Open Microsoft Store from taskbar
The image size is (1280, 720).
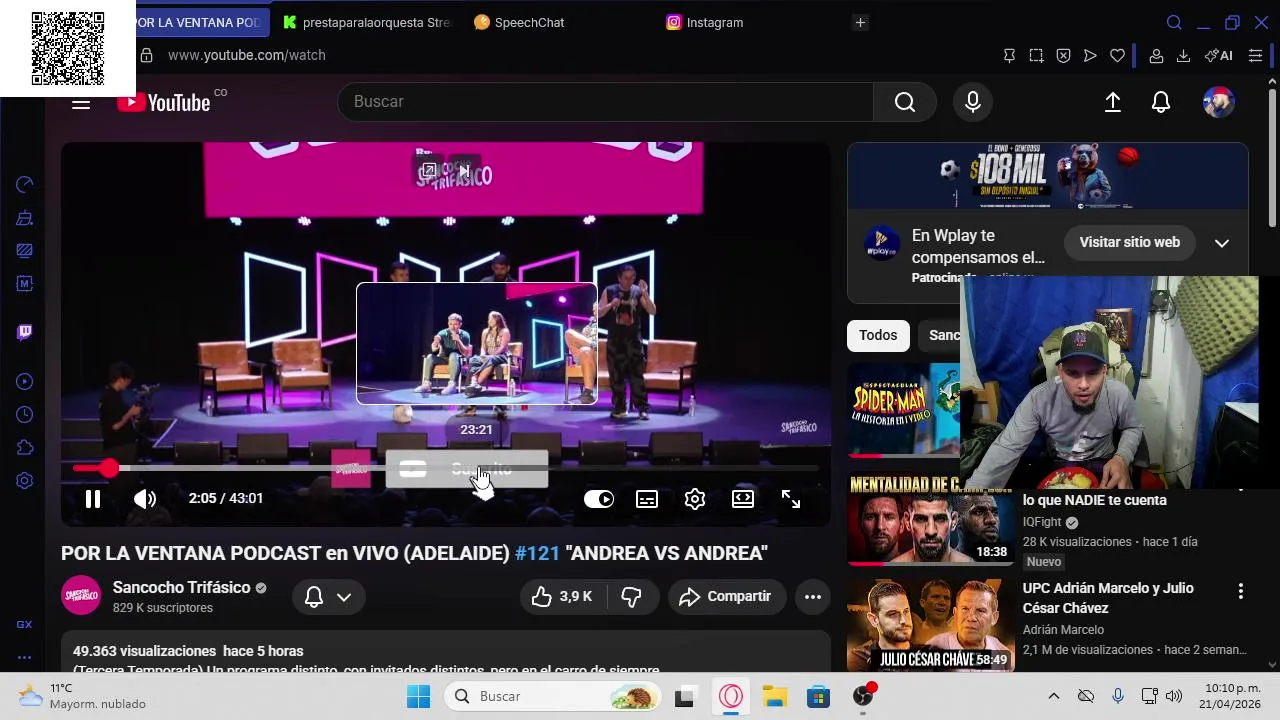point(819,696)
